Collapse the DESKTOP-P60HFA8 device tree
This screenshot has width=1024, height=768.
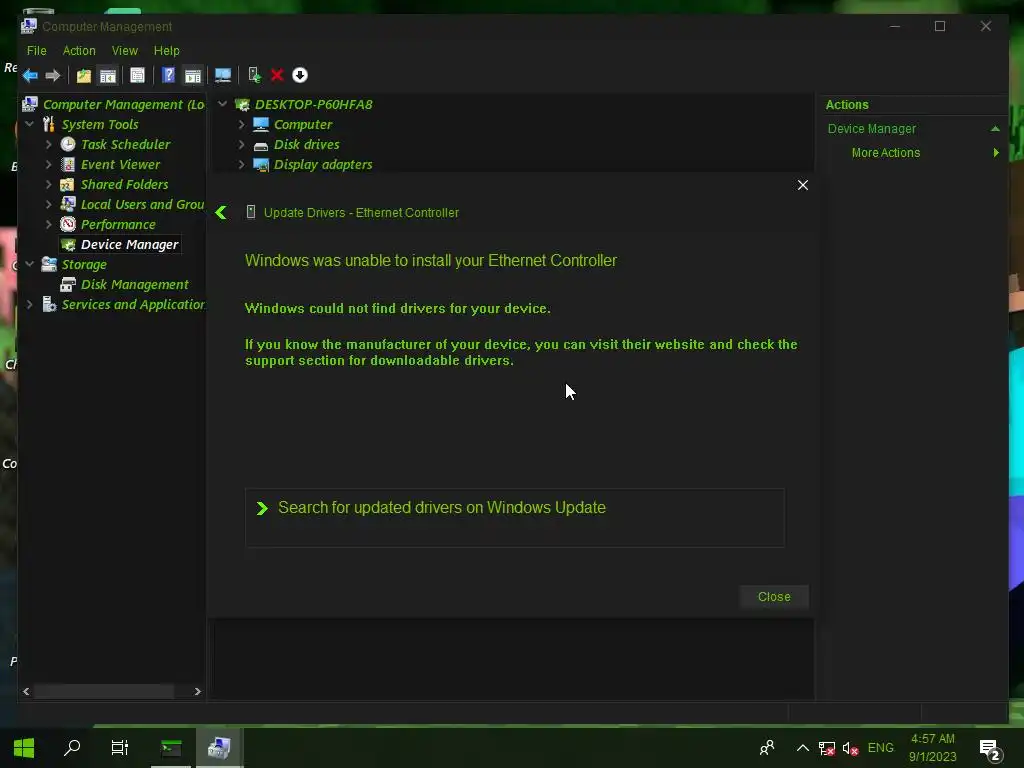223,103
